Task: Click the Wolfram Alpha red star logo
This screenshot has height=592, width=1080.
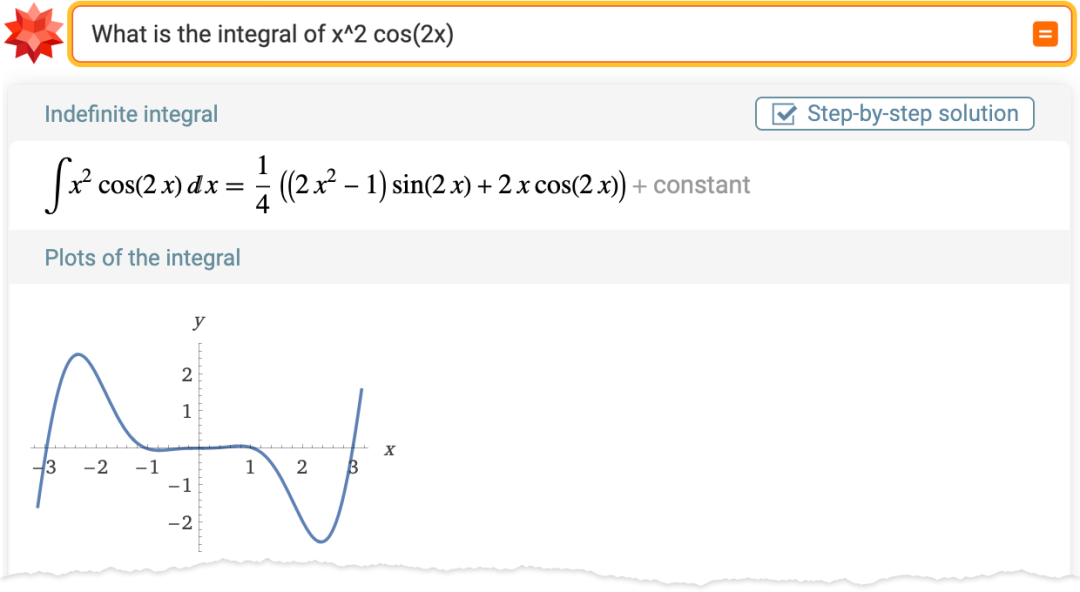Action: 34,34
